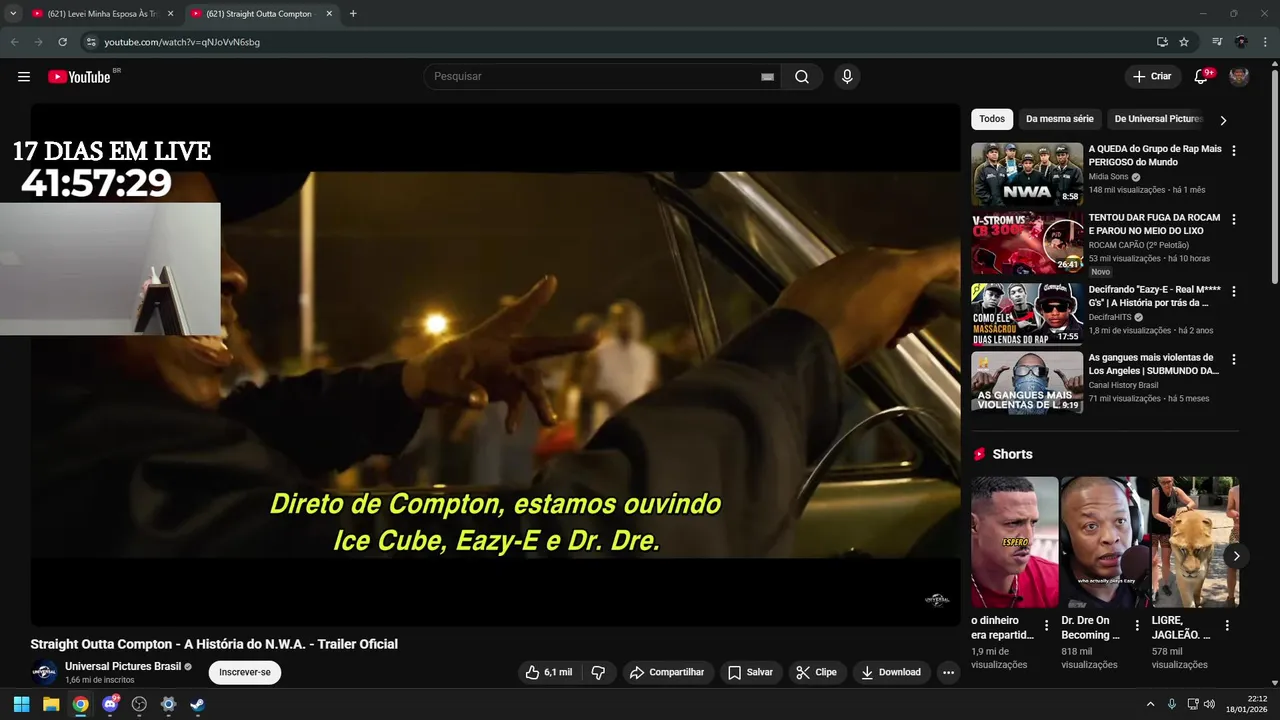This screenshot has height=720, width=1280.
Task: Open options for LIGRE, JAGLEÃO short
Action: pos(1227,625)
